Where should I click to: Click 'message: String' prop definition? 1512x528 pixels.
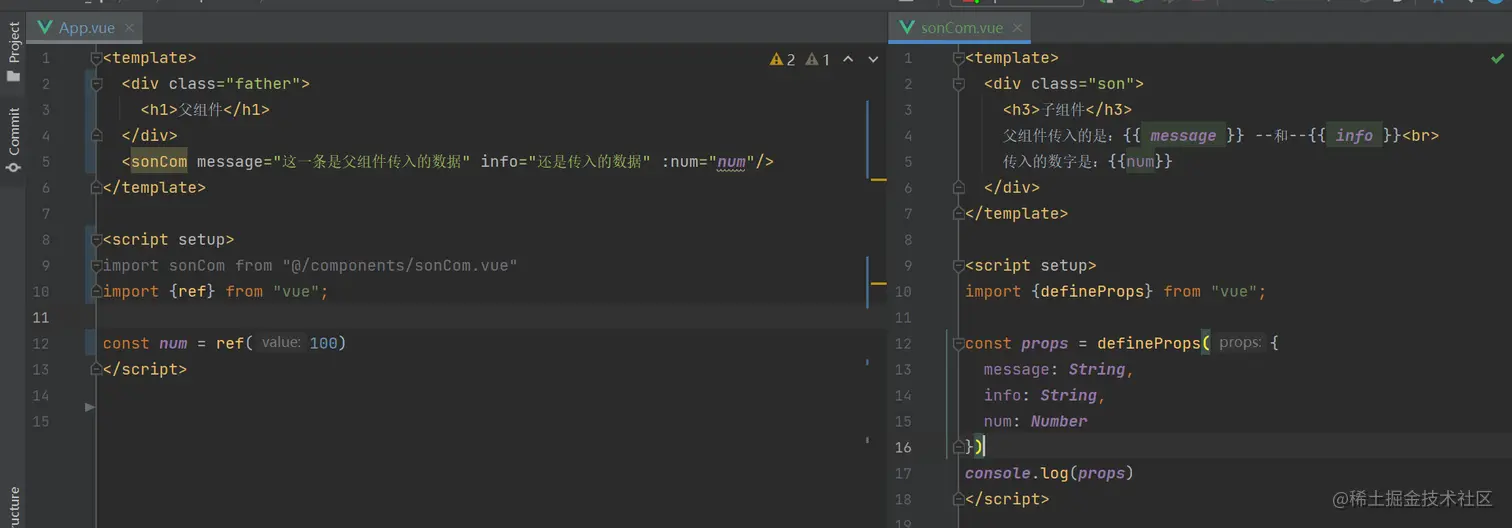coord(1059,370)
